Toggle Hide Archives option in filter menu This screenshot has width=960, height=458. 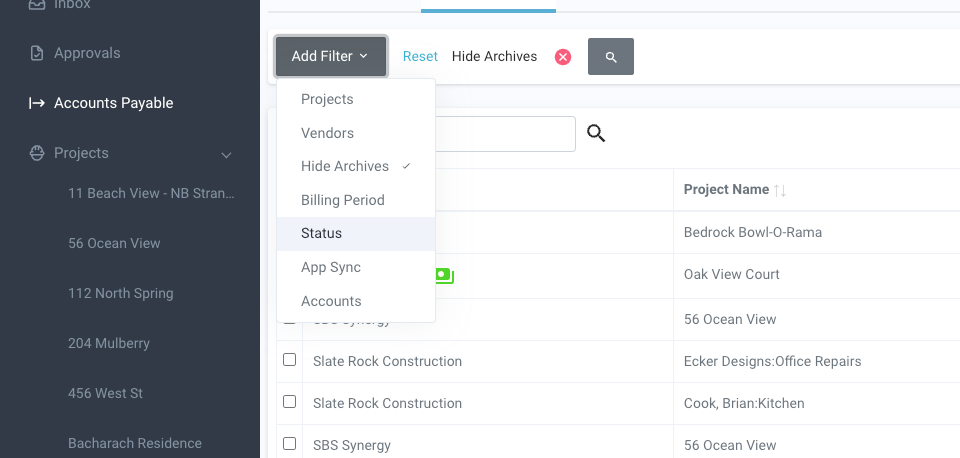[345, 166]
